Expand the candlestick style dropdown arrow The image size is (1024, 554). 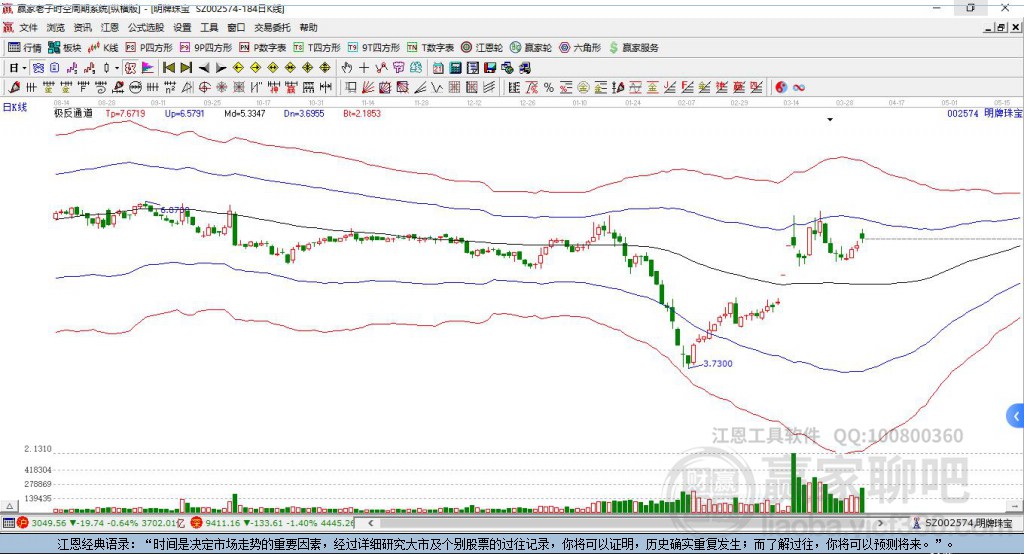point(117,68)
